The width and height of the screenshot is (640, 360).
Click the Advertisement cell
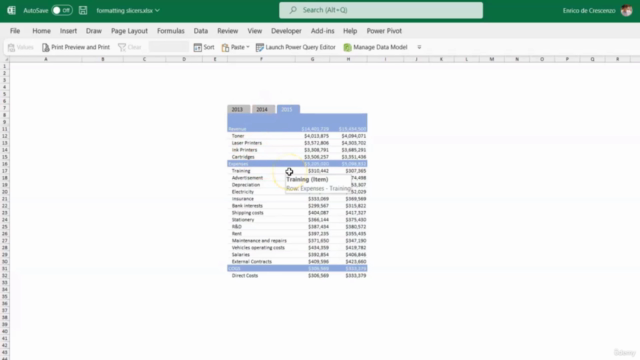(247, 178)
